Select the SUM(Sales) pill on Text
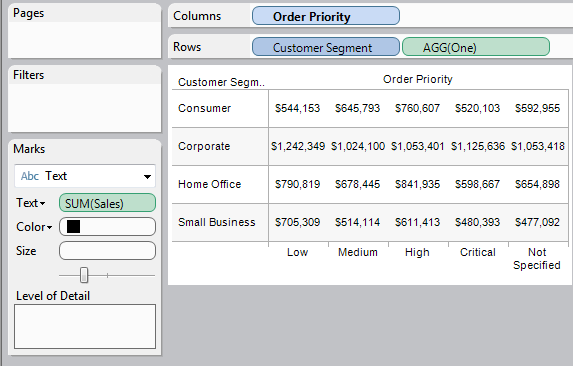 tap(107, 203)
